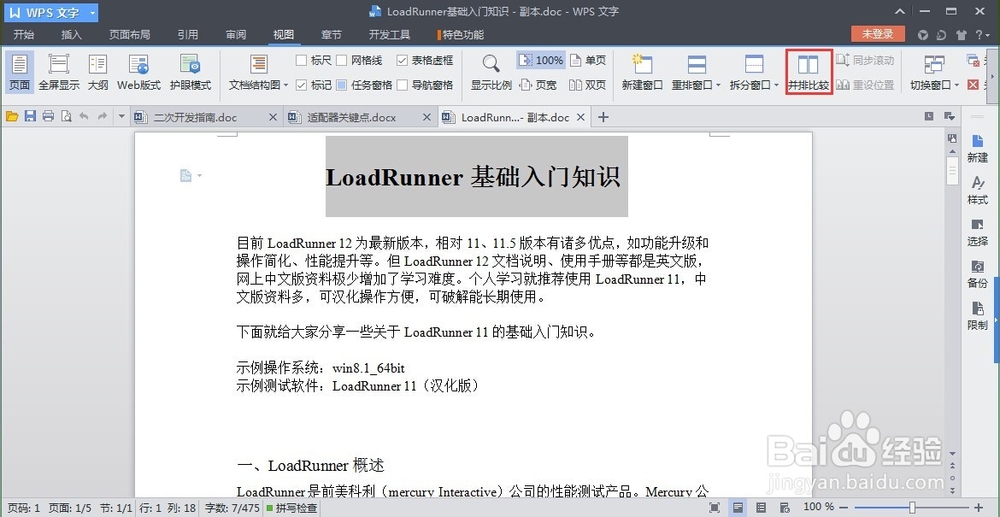This screenshot has height=517, width=1000.
Task: Turn on 护眼模式 eye protection
Action: click(x=190, y=72)
